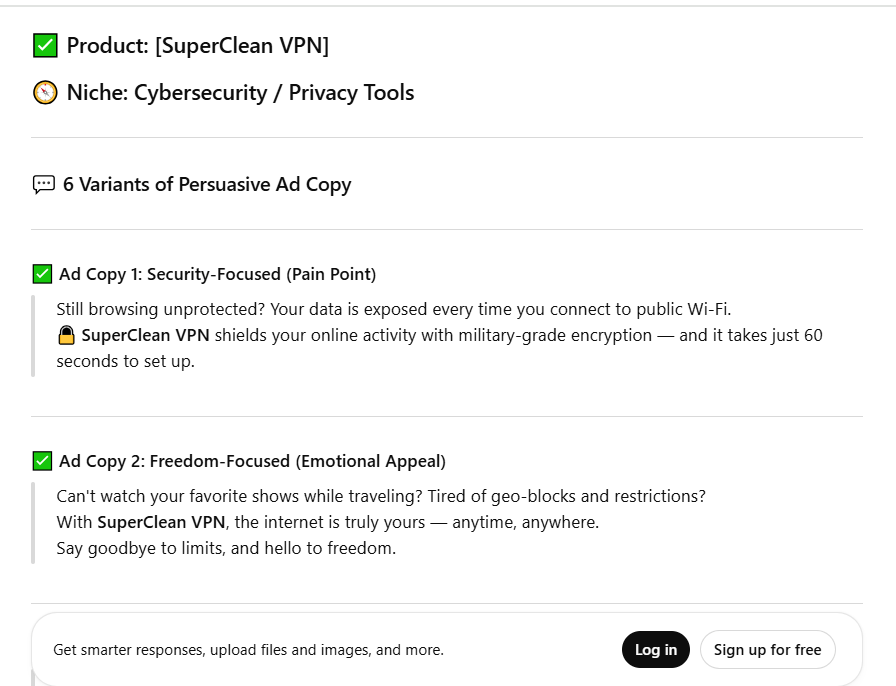Click bold SuperClean VPN in the encryption sentence
This screenshot has width=896, height=686.
point(146,336)
